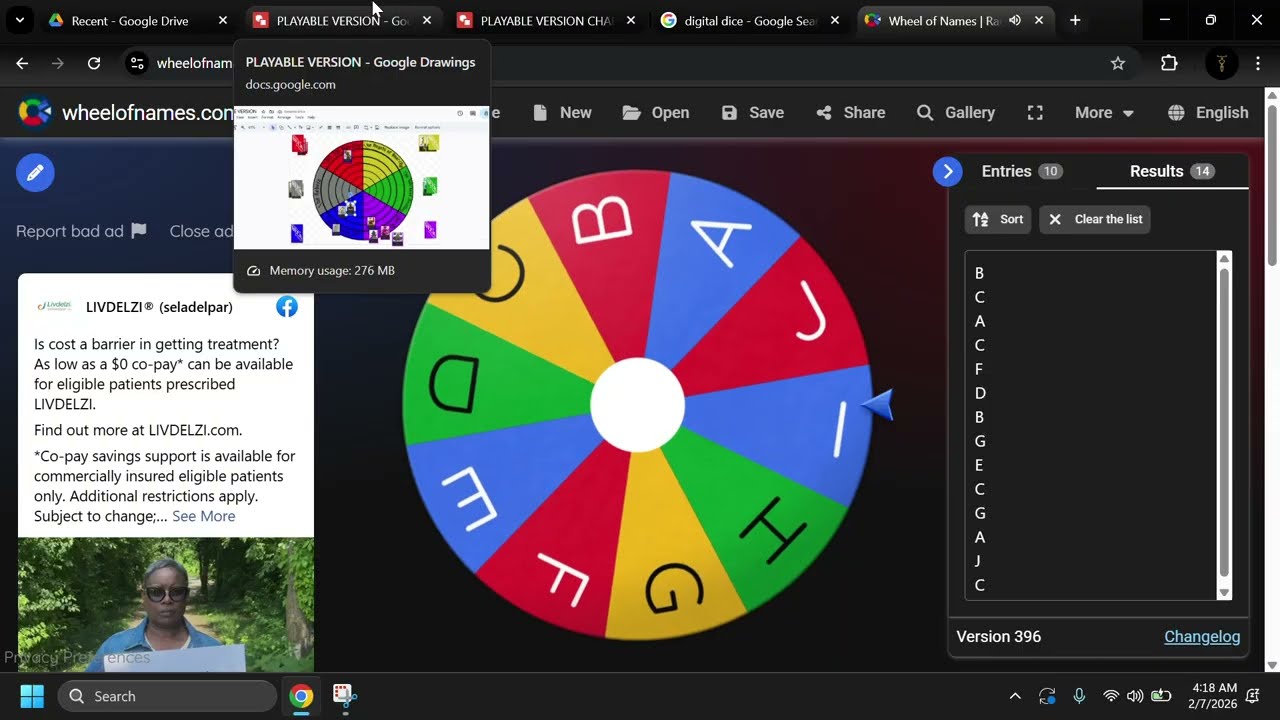Close the Wheel of Names tab

click(x=1039, y=20)
